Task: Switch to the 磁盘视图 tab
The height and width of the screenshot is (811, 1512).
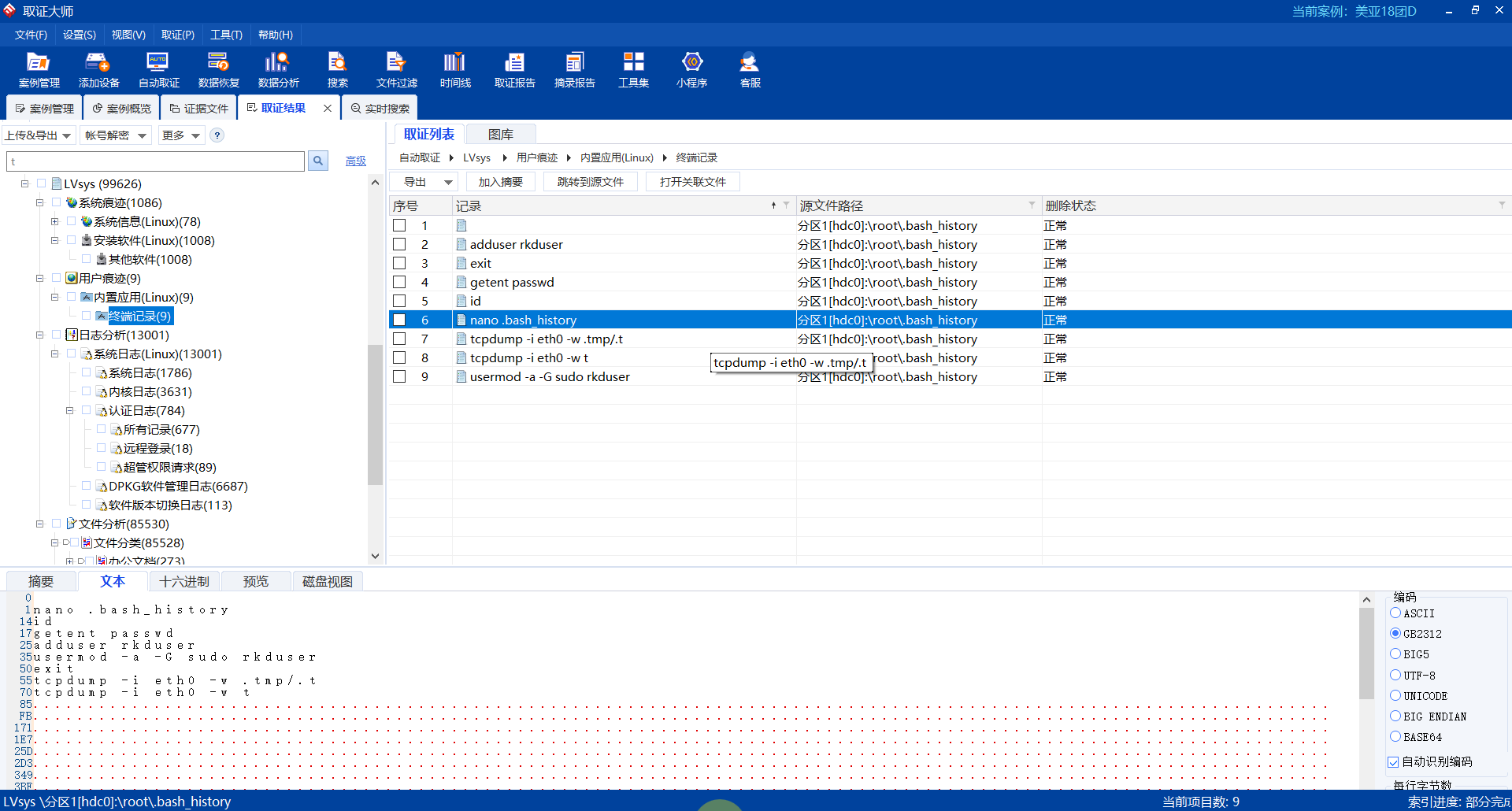Action: point(328,581)
